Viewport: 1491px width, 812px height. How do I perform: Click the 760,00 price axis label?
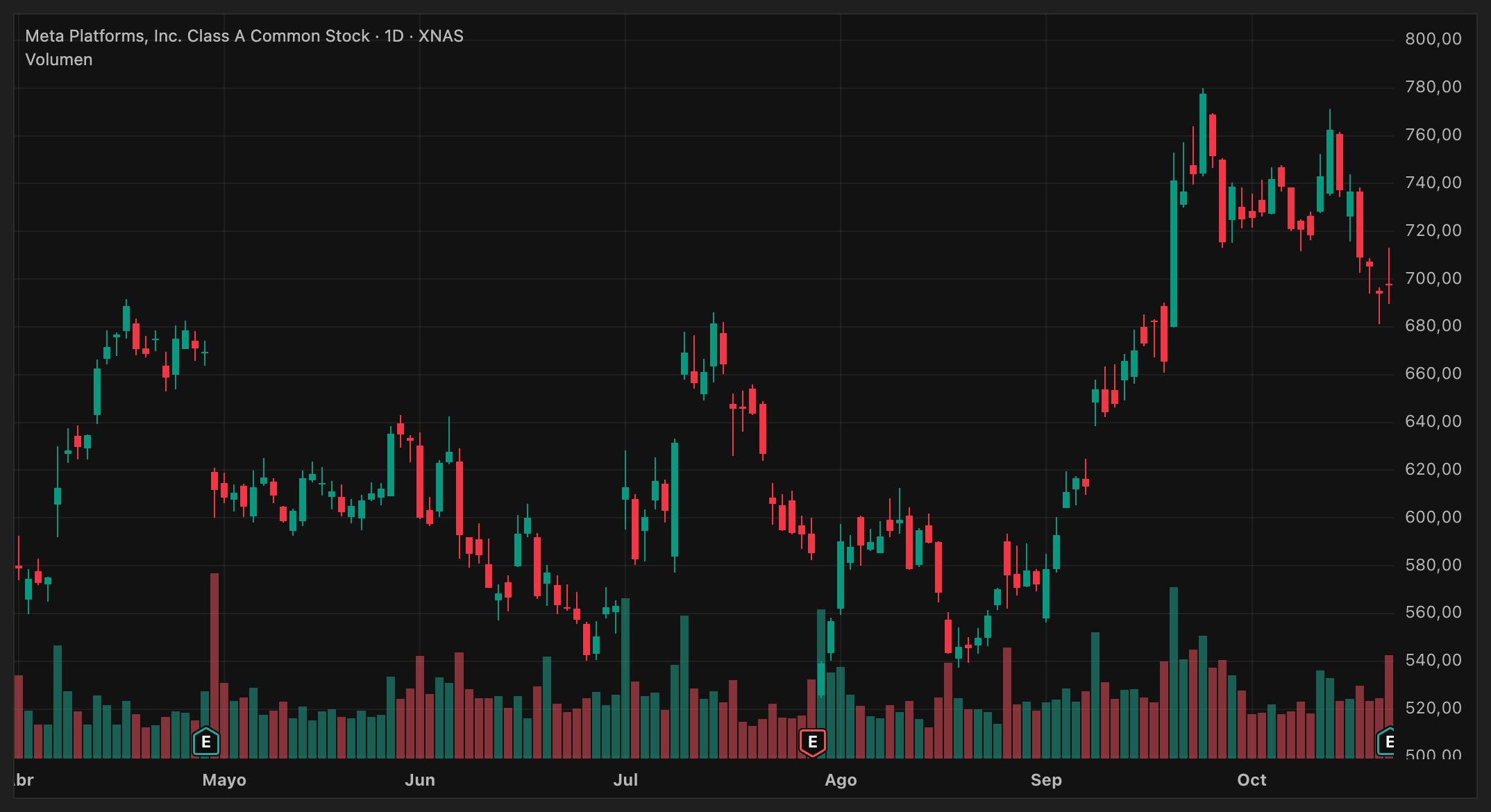point(1433,135)
